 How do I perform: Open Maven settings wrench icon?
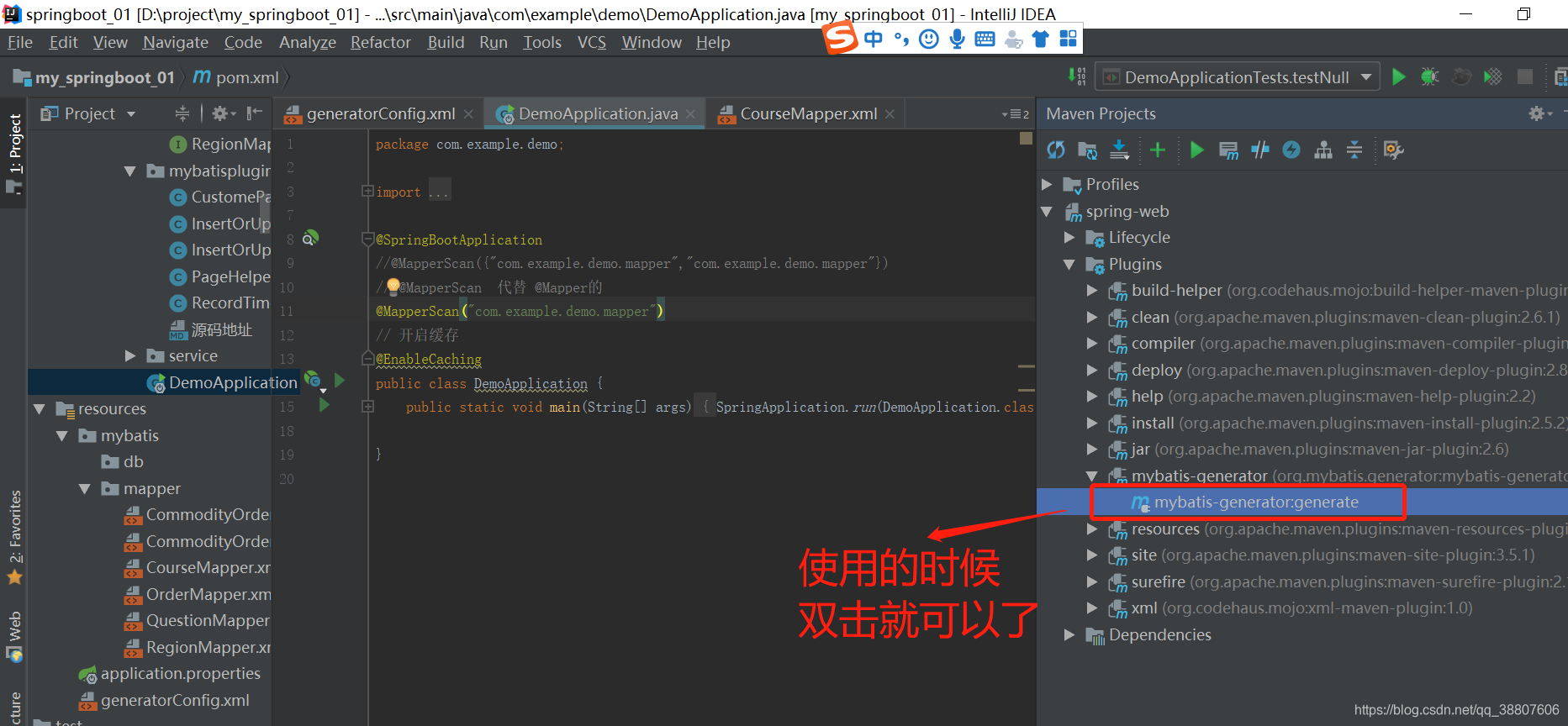1393,150
